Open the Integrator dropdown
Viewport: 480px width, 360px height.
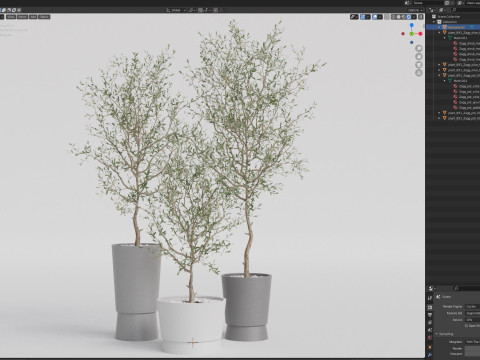tap(473, 342)
